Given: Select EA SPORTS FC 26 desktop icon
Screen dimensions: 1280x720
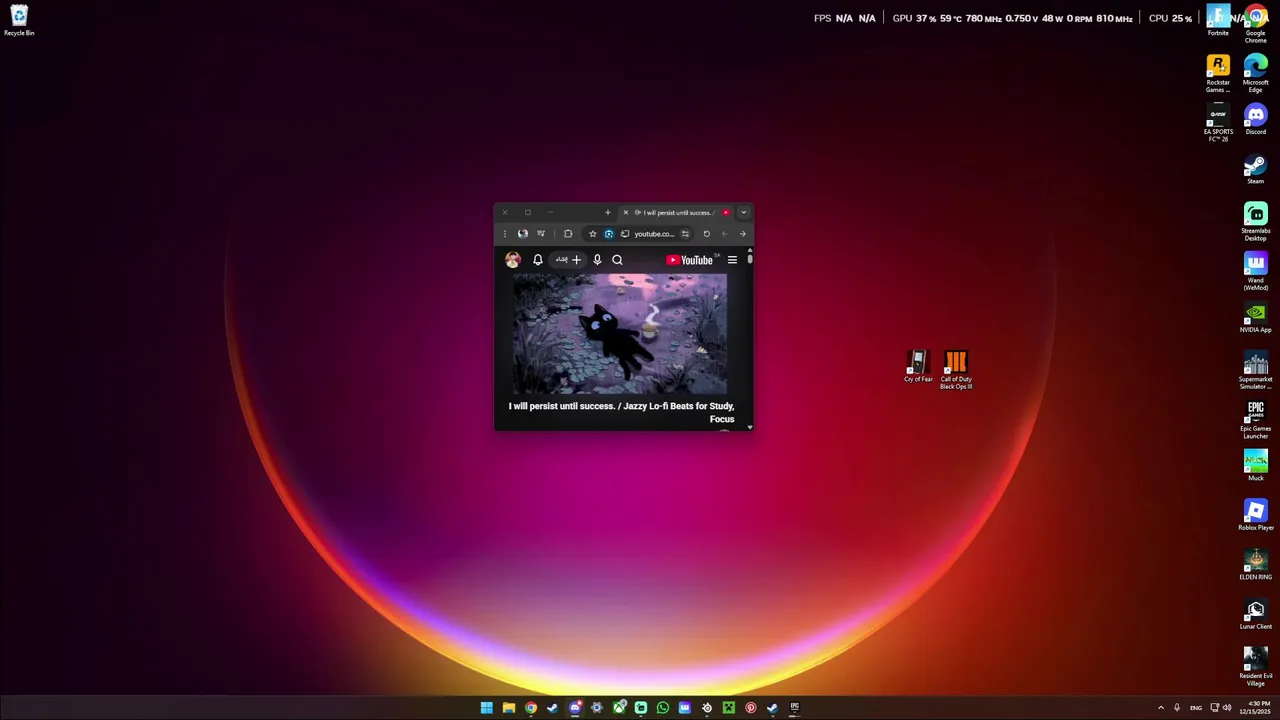Looking at the screenshot, I should pos(1218,122).
